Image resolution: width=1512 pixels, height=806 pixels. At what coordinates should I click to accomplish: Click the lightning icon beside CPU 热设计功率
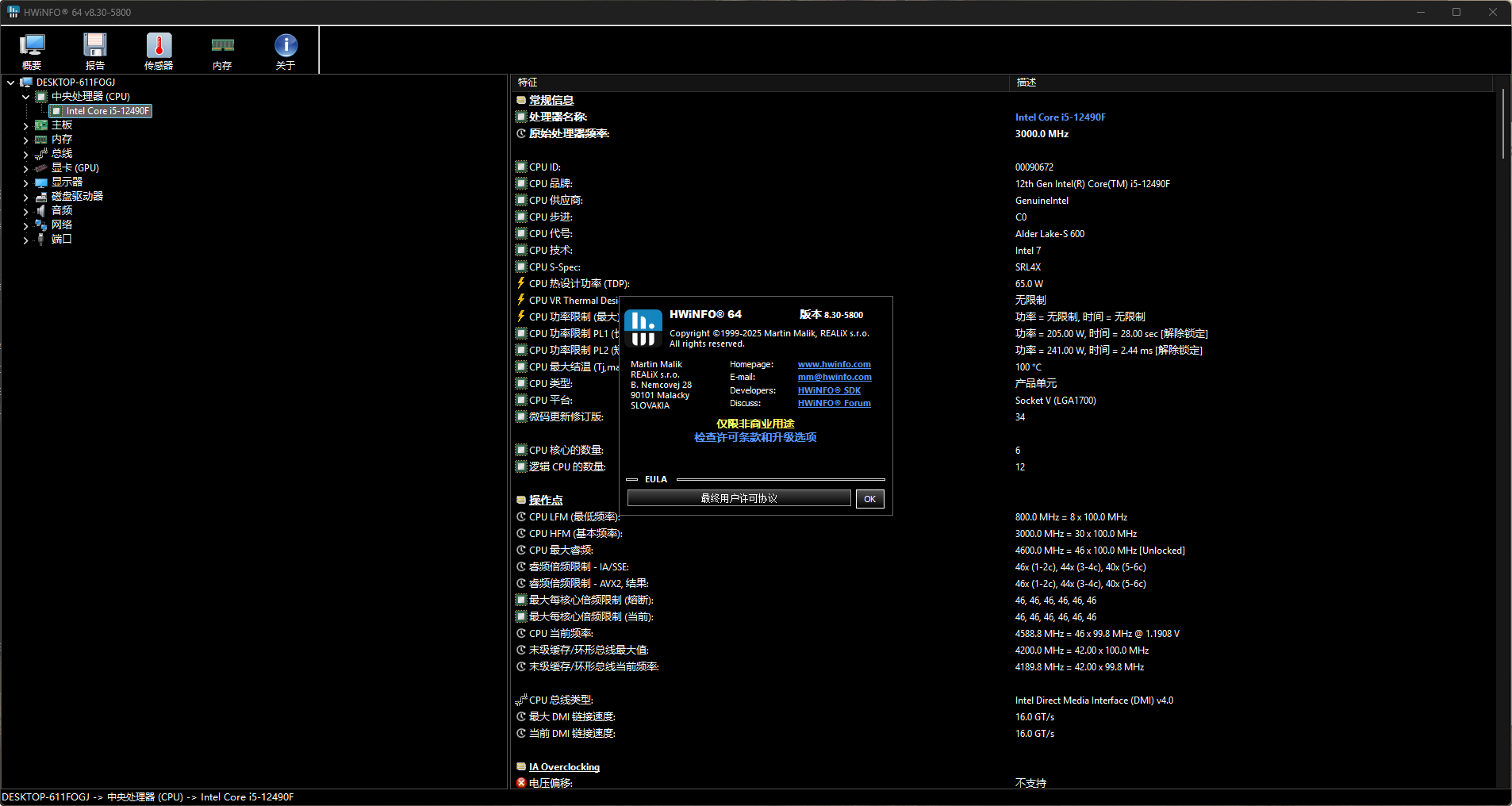click(520, 283)
